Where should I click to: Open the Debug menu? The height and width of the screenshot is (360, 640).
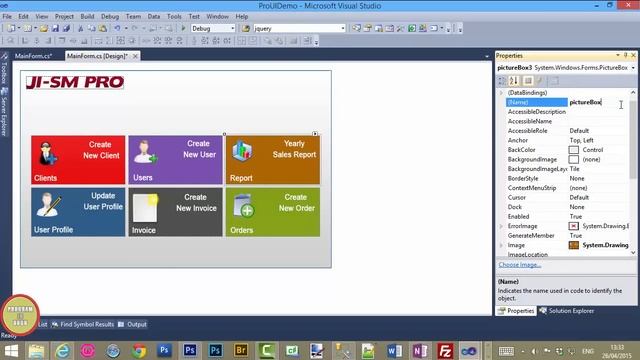pos(110,16)
